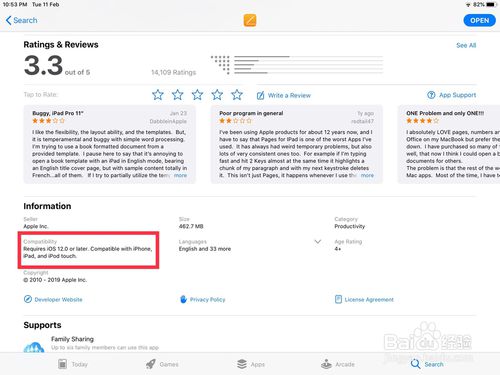Rate the app one star
This screenshot has width=500, height=375.
[158, 95]
